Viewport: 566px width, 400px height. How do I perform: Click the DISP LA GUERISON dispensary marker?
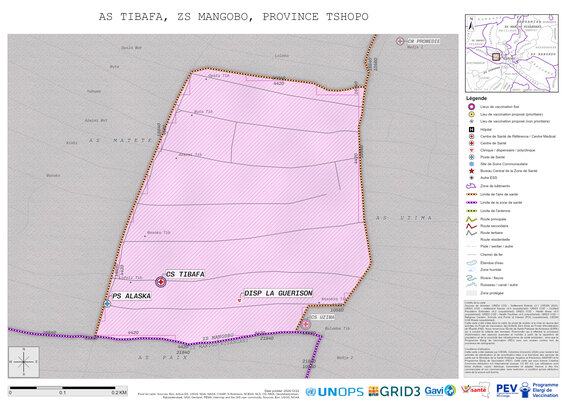(239, 300)
